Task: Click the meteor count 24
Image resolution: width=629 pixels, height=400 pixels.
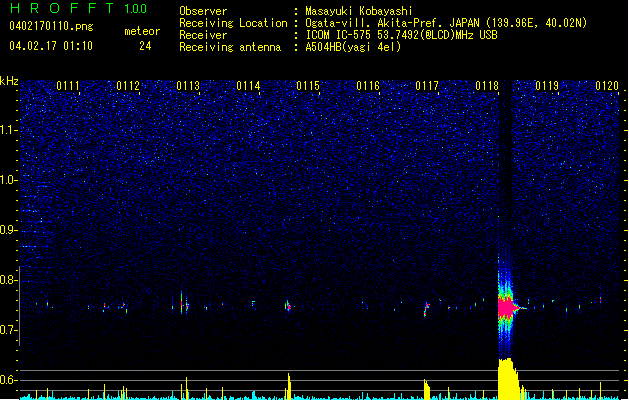Action: tap(145, 46)
